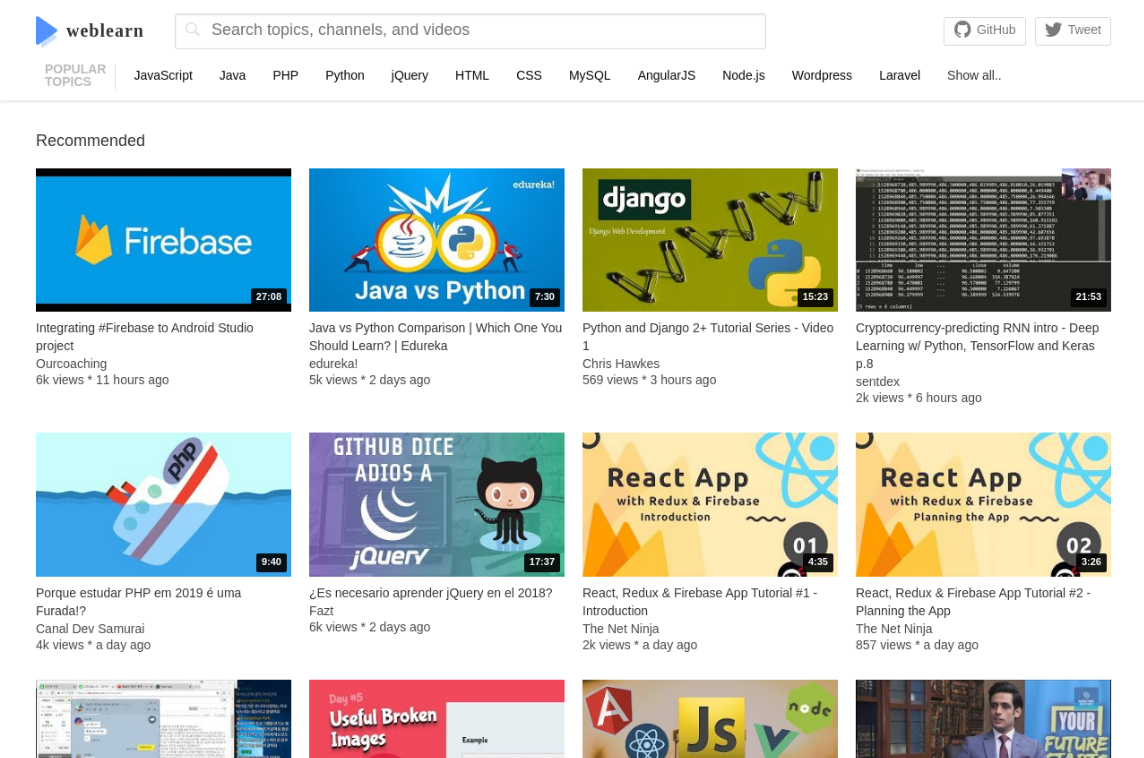The height and width of the screenshot is (758, 1144).
Task: Open the sinking PHP ship thumbnail
Action: tap(163, 505)
